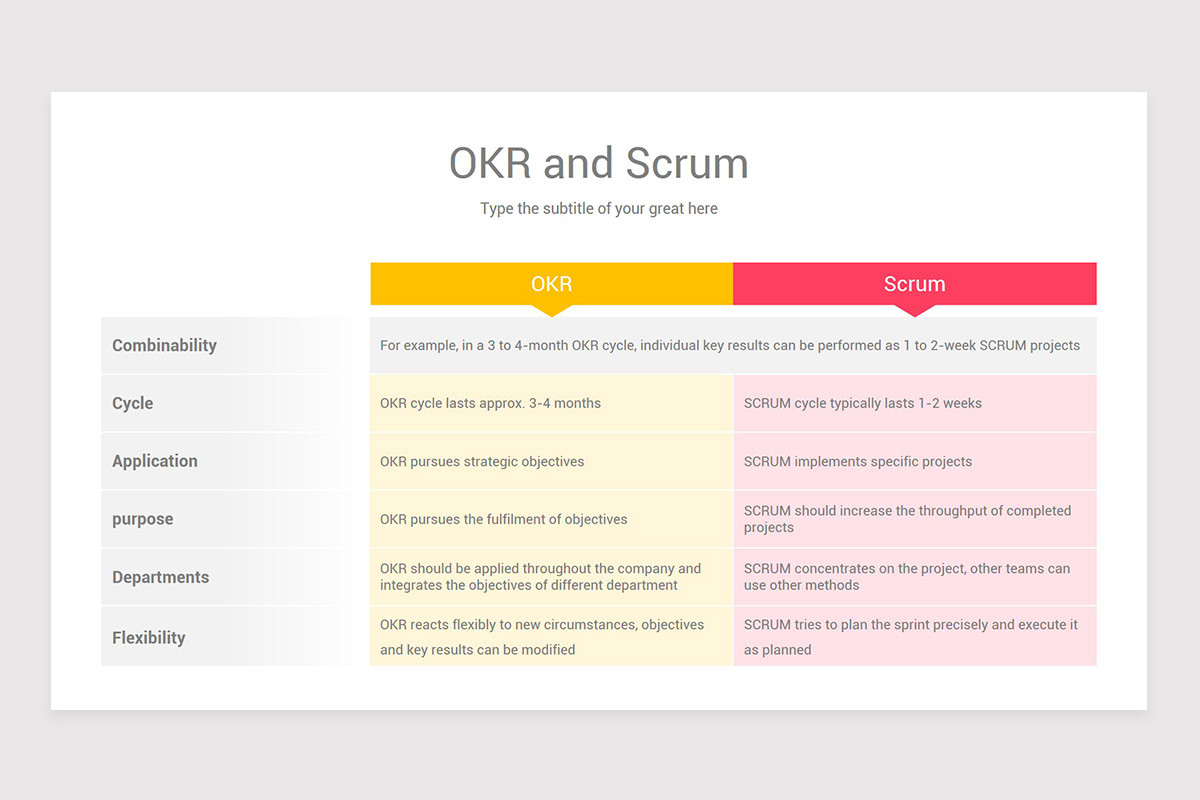Click the OKR column header
The image size is (1200, 800).
pos(551,283)
